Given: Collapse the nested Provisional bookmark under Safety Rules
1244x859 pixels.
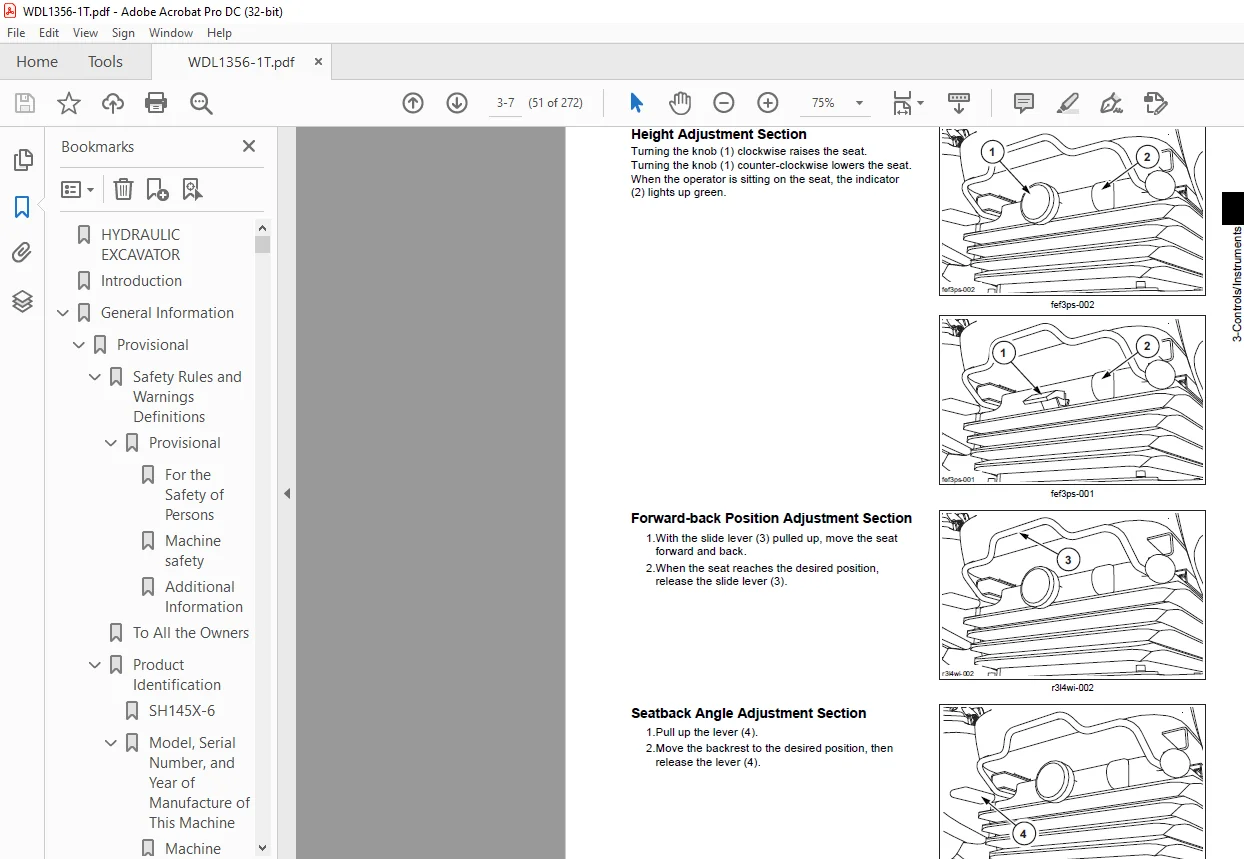Looking at the screenshot, I should [111, 443].
